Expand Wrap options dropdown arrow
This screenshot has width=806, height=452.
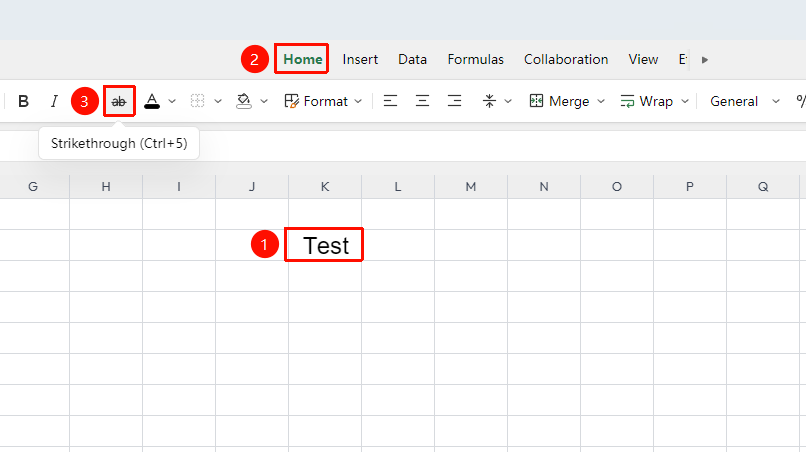click(x=685, y=101)
